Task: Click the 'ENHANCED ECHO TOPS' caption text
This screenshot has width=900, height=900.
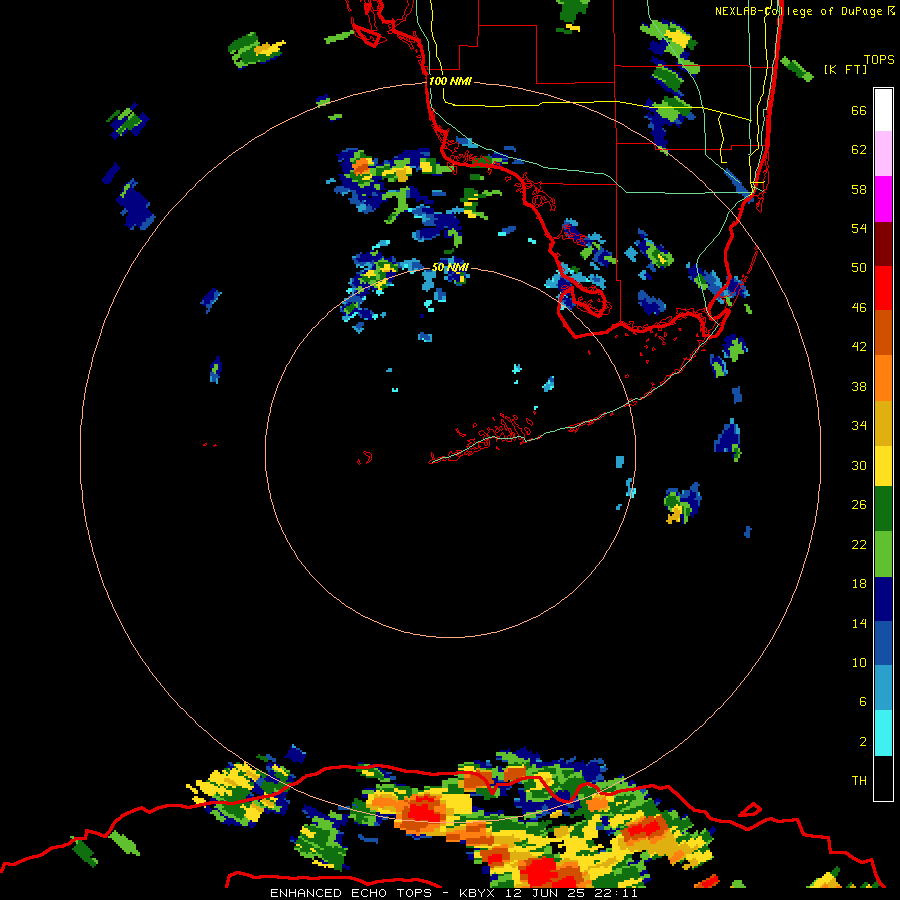Action: pyautogui.click(x=351, y=893)
